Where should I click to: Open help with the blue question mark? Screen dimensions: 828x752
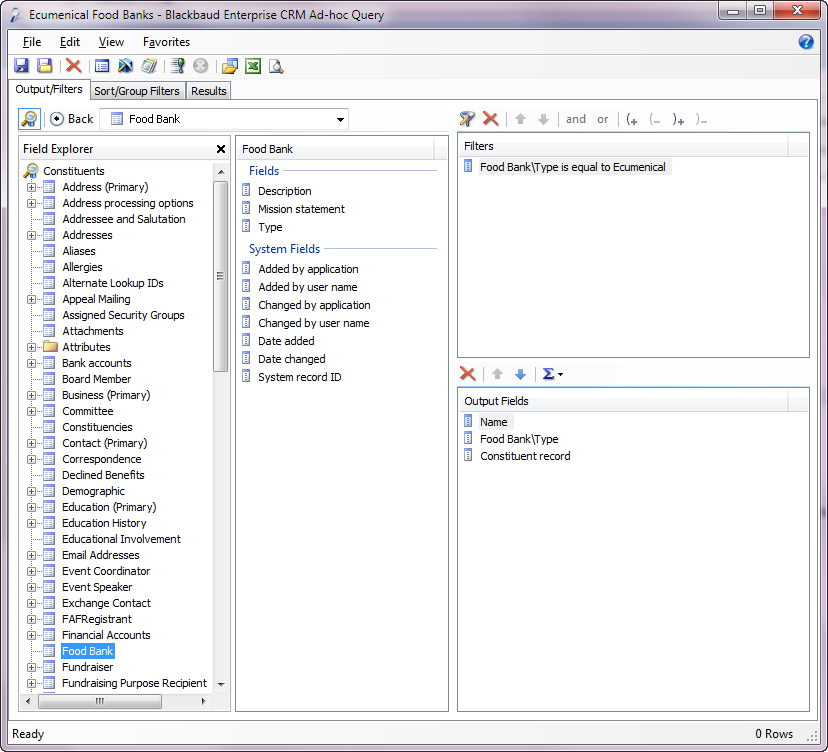pos(806,42)
